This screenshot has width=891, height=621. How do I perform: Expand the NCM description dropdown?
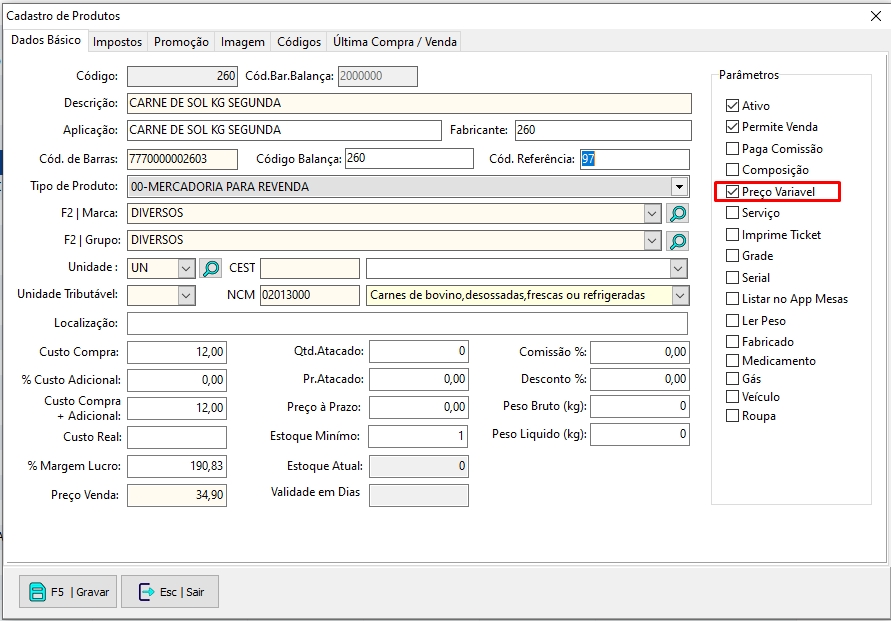click(680, 295)
